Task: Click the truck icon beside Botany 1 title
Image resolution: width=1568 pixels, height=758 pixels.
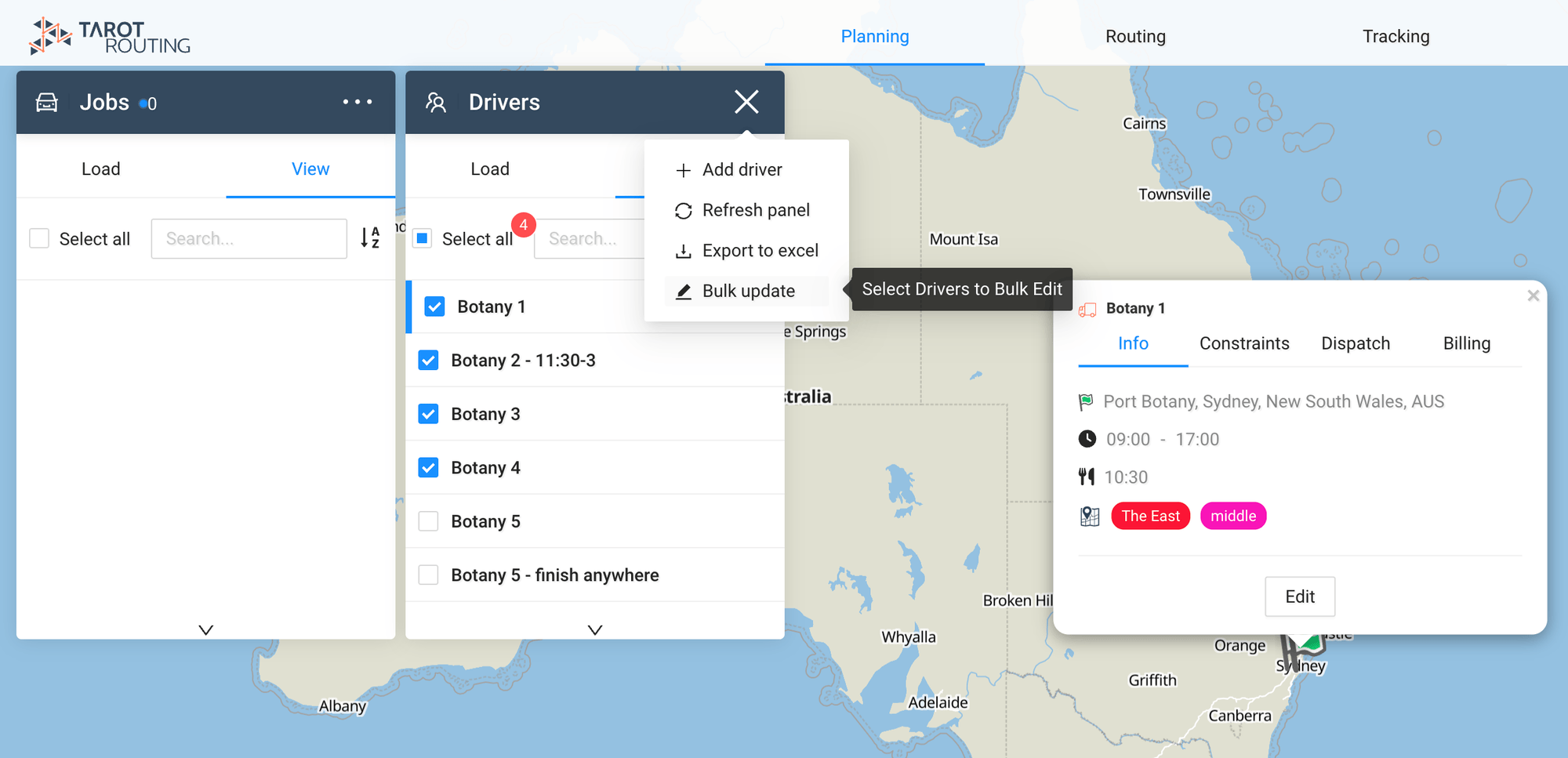Action: [1087, 310]
